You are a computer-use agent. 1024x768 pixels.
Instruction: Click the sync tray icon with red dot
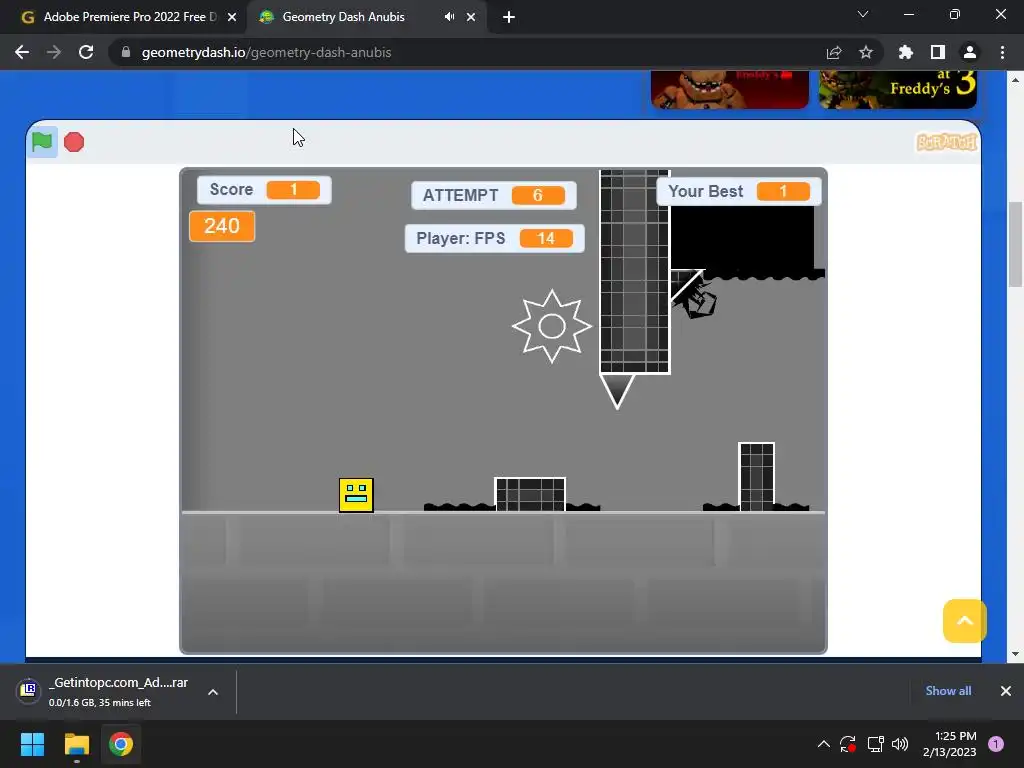[x=848, y=744]
